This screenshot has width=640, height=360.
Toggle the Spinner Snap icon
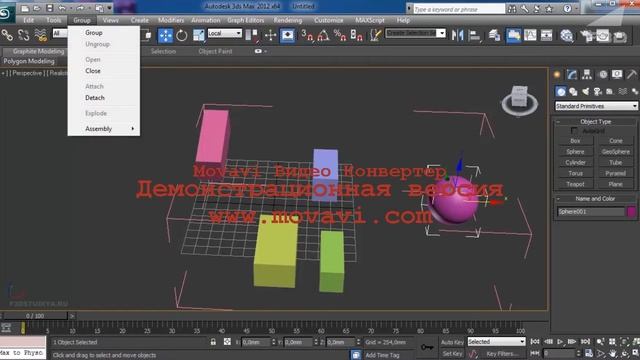click(356, 36)
